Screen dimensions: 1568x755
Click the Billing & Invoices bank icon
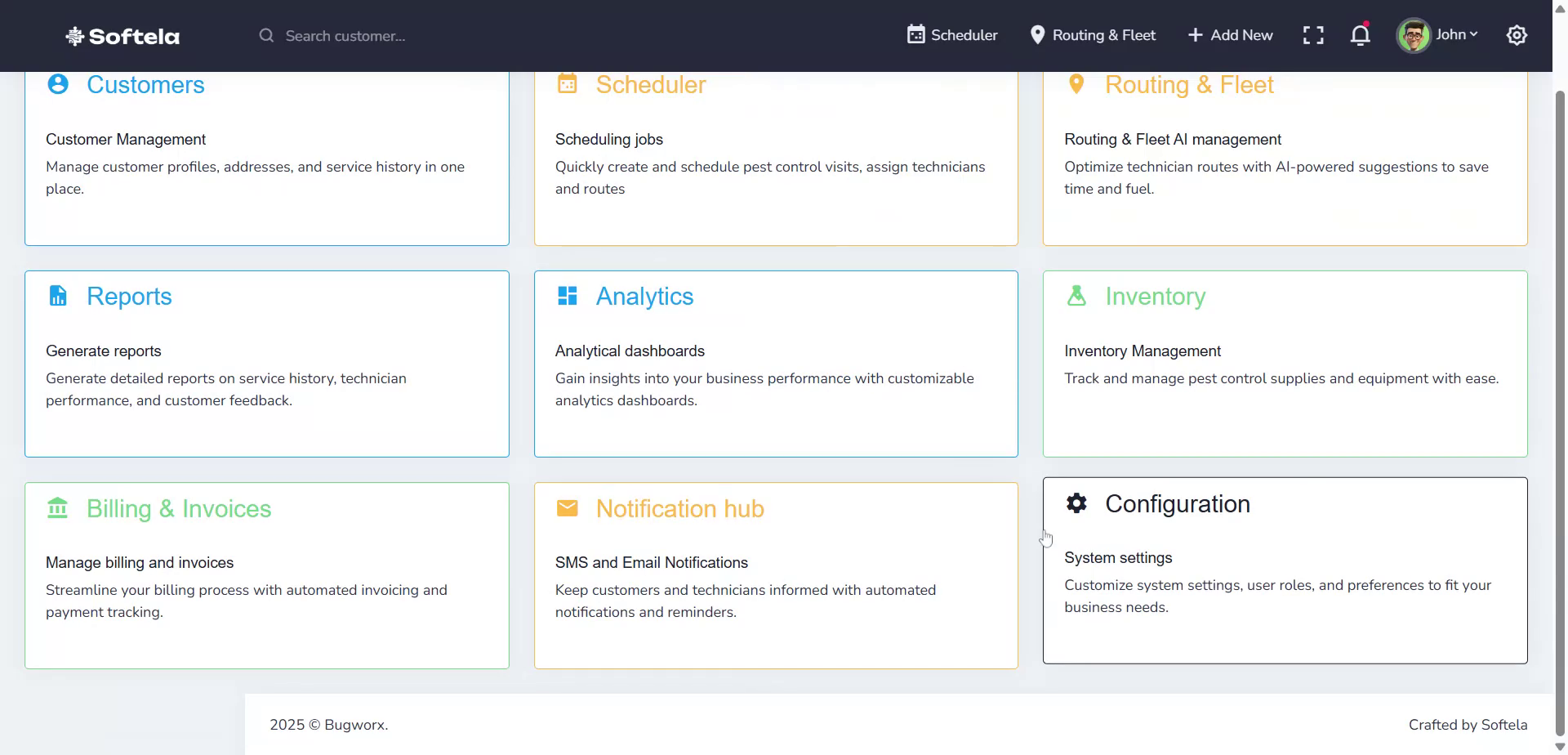pyautogui.click(x=58, y=508)
